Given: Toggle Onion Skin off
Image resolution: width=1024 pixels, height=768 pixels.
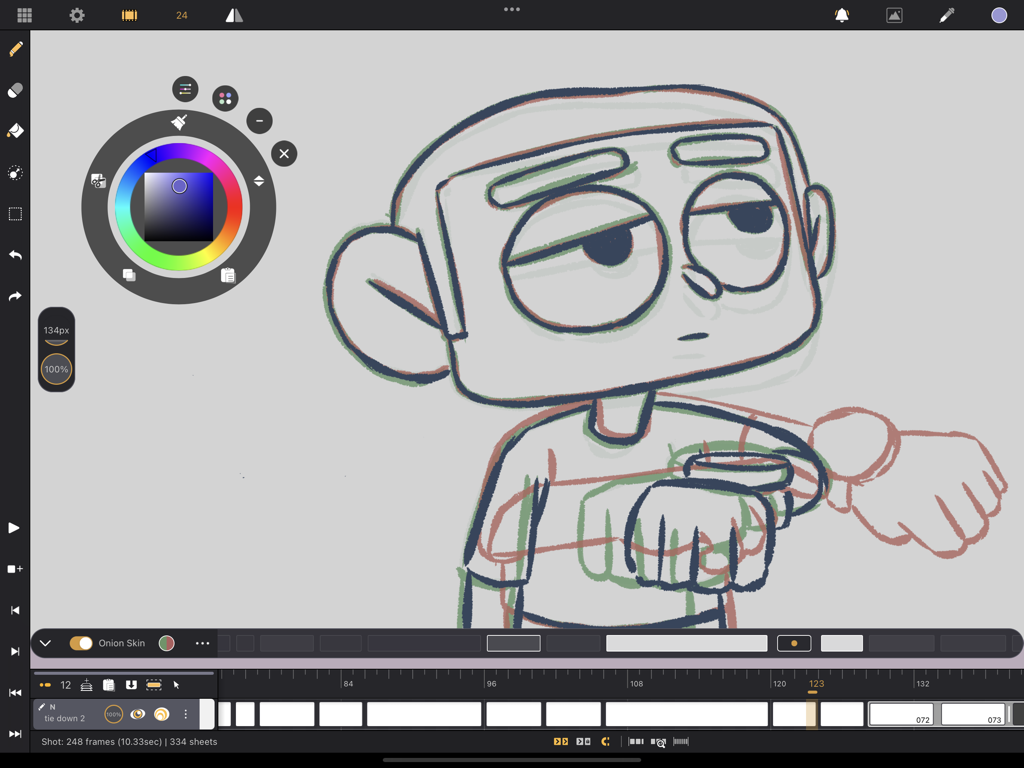Looking at the screenshot, I should point(81,643).
